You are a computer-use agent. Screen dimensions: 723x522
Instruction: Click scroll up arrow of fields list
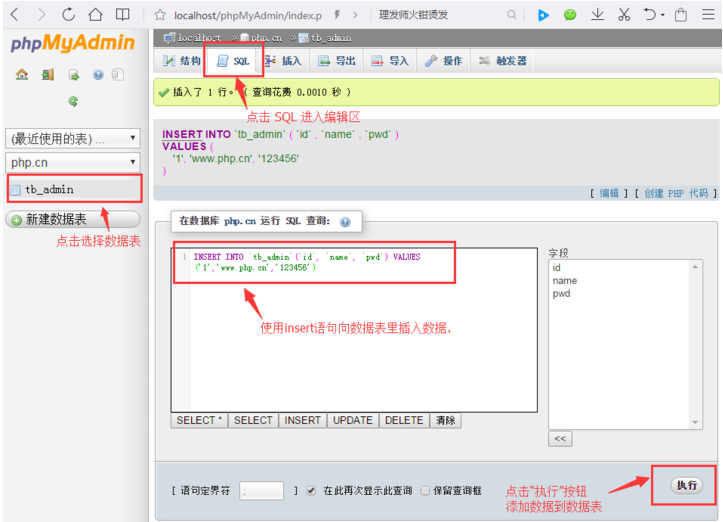click(695, 267)
